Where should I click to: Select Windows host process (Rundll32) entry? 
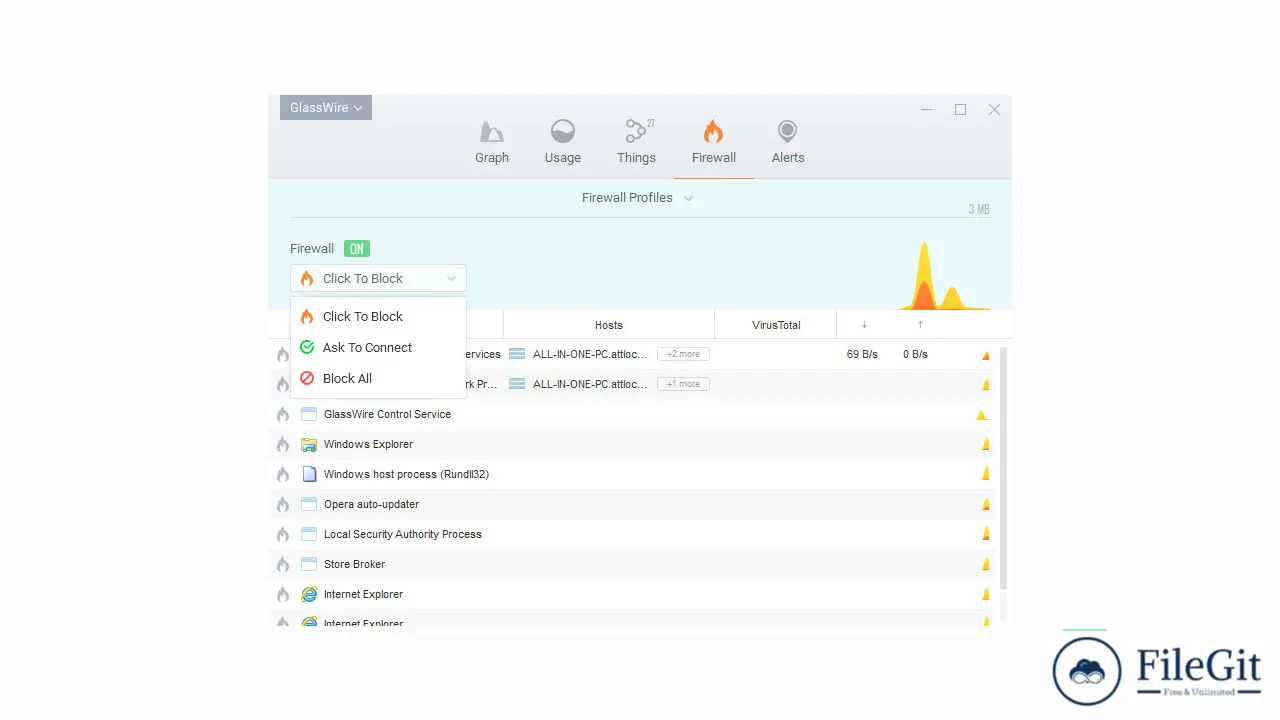[x=634, y=474]
